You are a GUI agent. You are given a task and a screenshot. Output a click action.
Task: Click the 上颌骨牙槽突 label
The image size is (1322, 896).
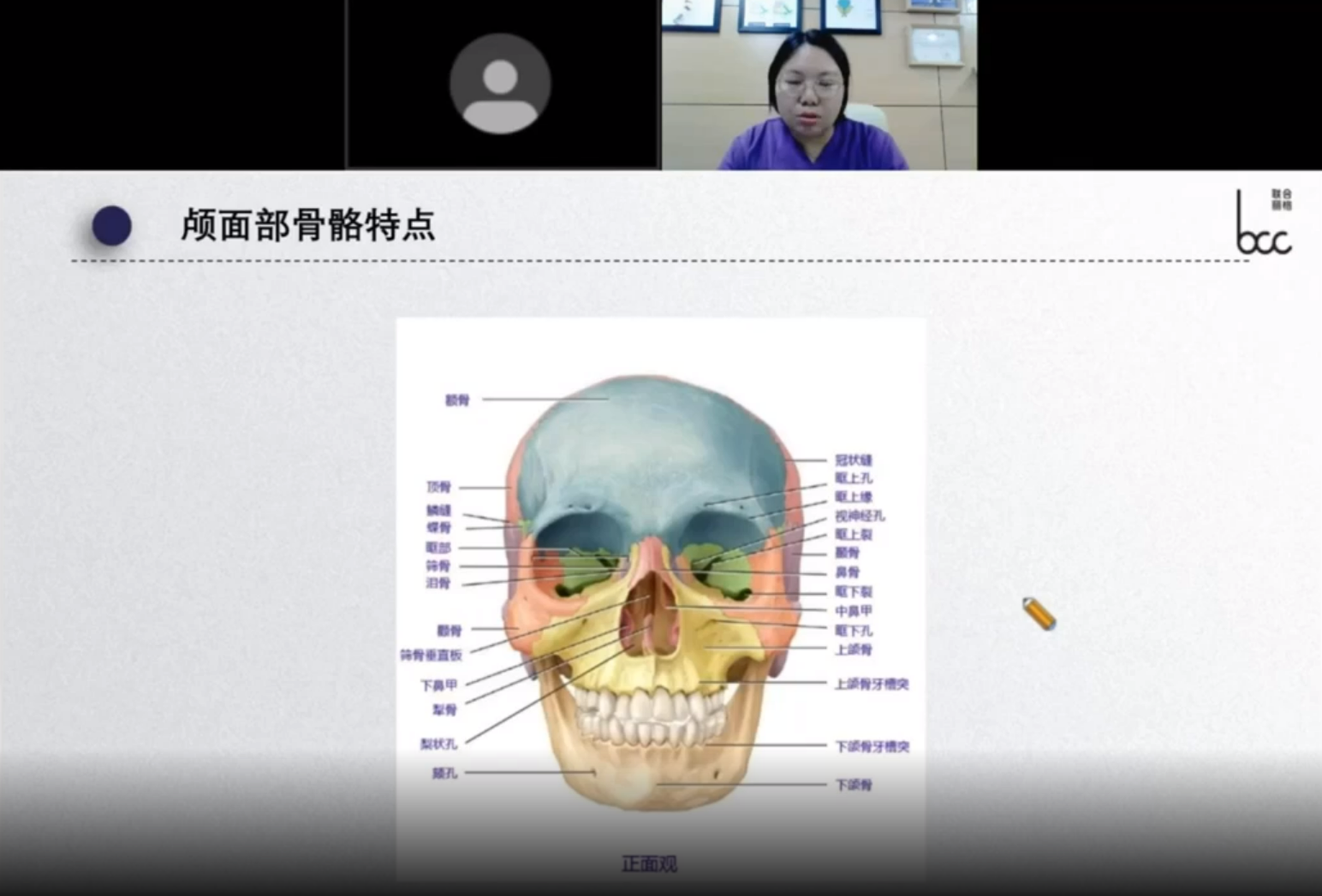[x=872, y=684]
